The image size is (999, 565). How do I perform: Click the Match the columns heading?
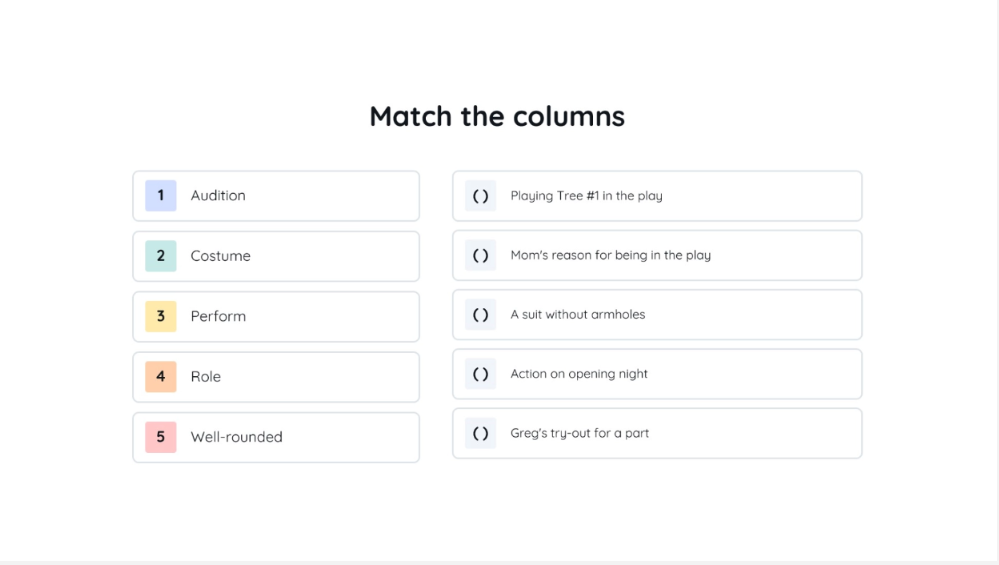(x=497, y=116)
